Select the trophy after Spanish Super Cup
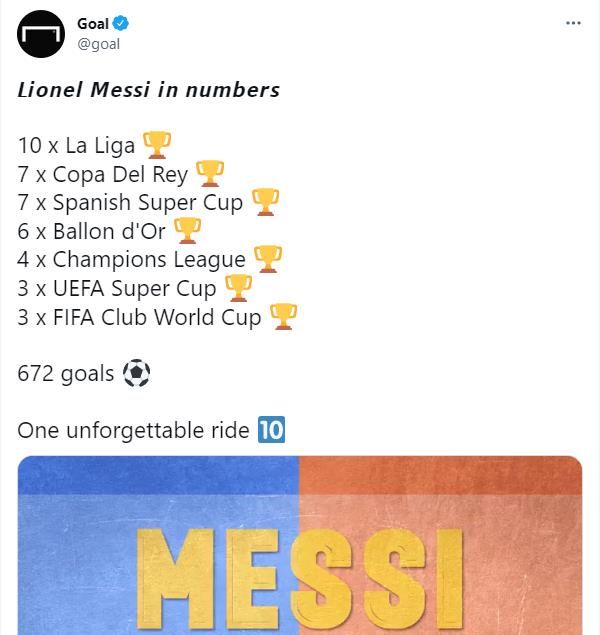This screenshot has width=600, height=635. 265,202
